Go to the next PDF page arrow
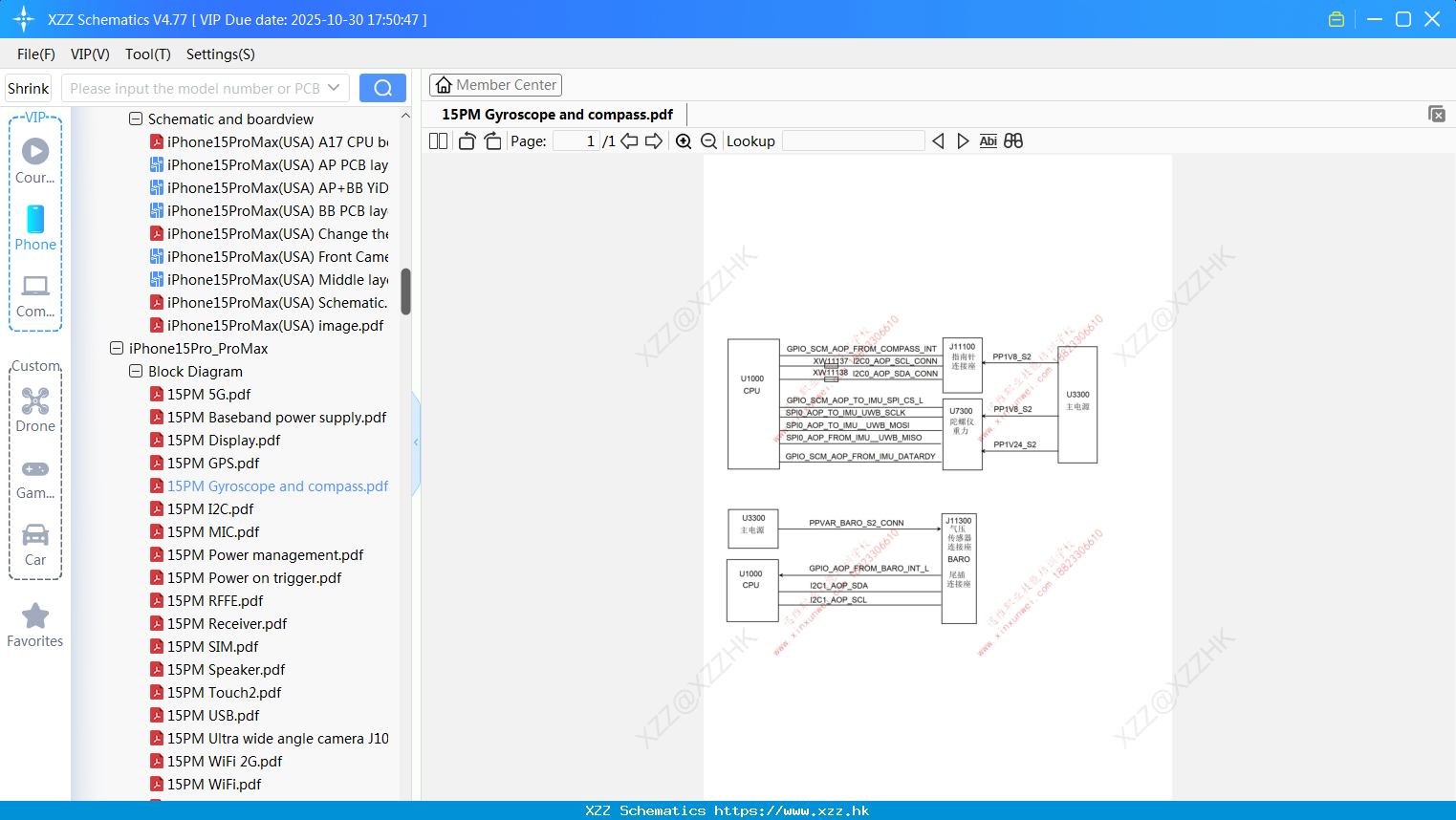 click(654, 141)
